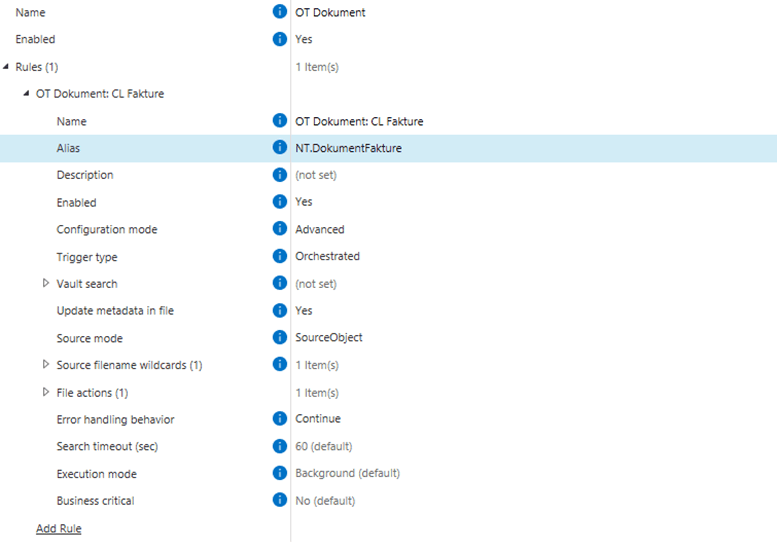Click info icon next to Business critical
777x551 pixels.
[x=280, y=500]
